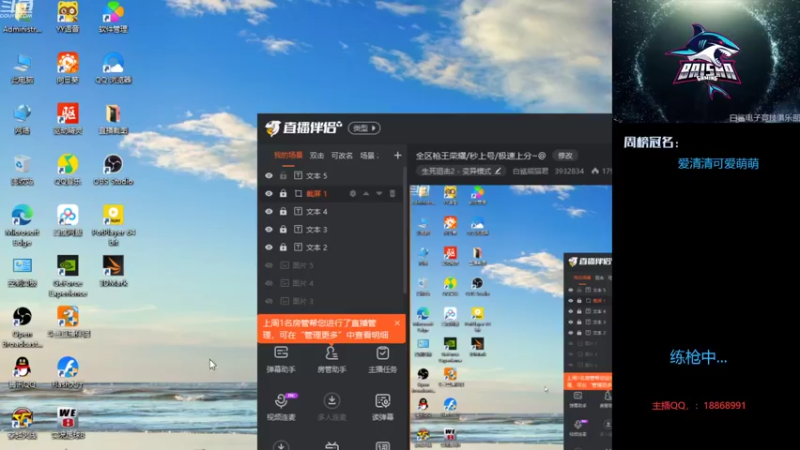The image size is (800, 450).
Task: Open 主播任务 panel
Action: pos(383,360)
